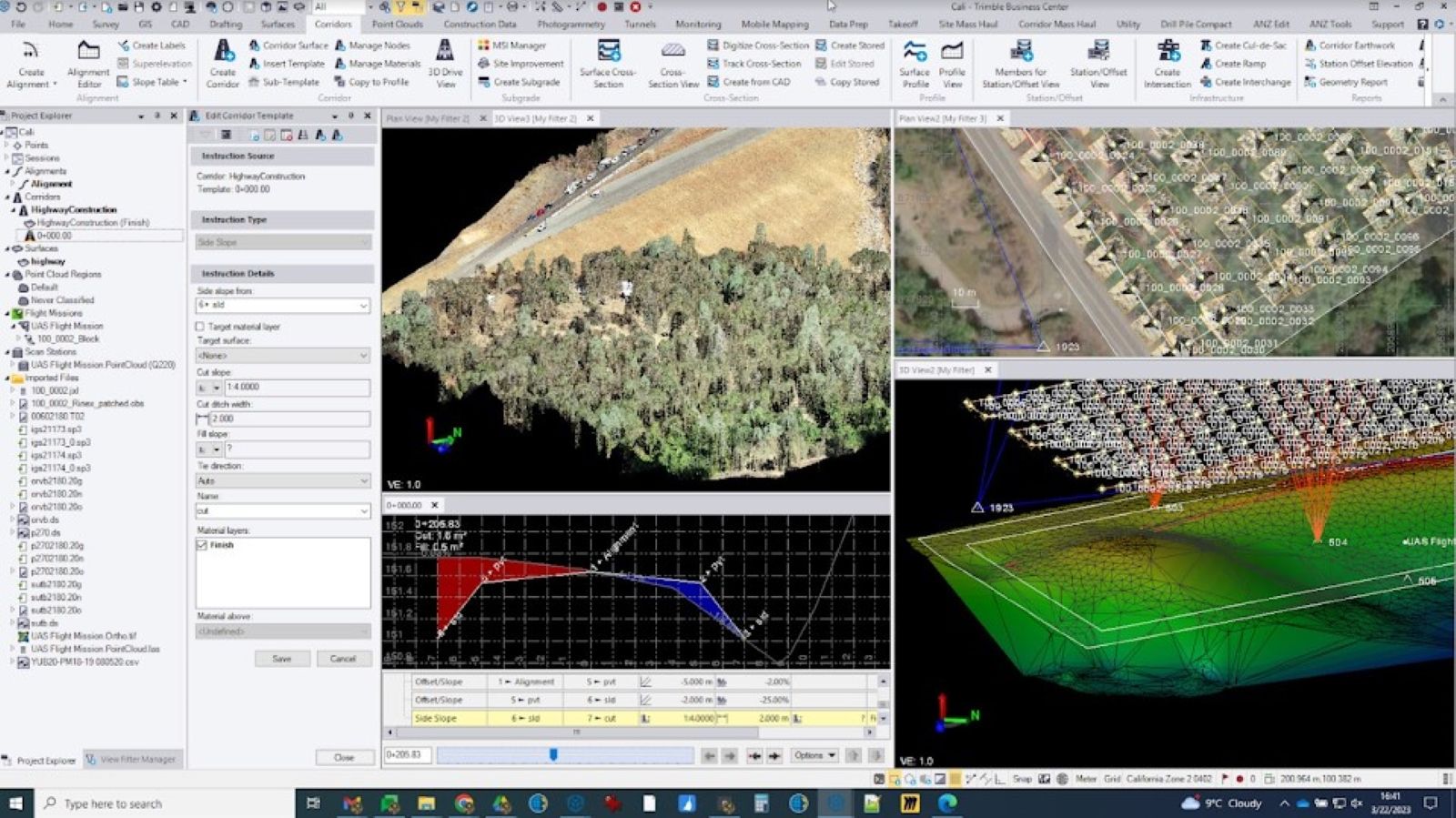Screen dimensions: 1456x818
Task: Close the 3D View3 tab
Action: coord(591,118)
